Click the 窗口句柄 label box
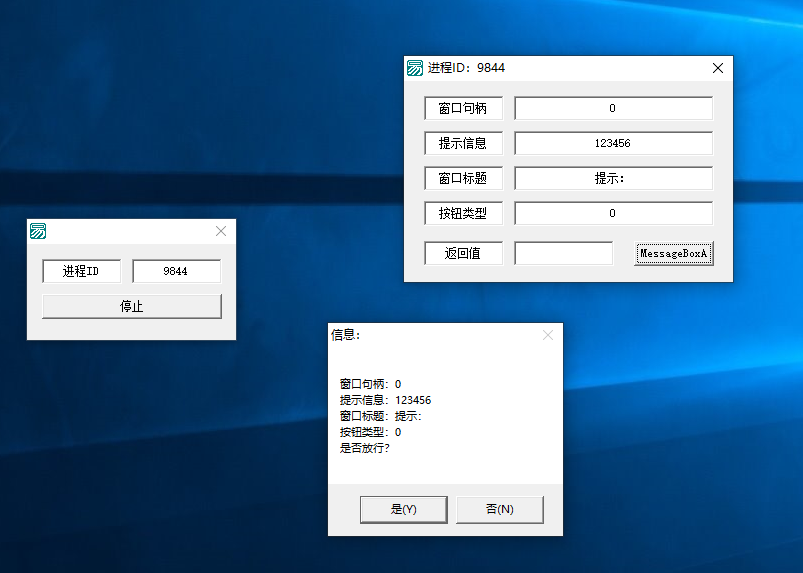Image resolution: width=803 pixels, height=573 pixels. point(463,108)
